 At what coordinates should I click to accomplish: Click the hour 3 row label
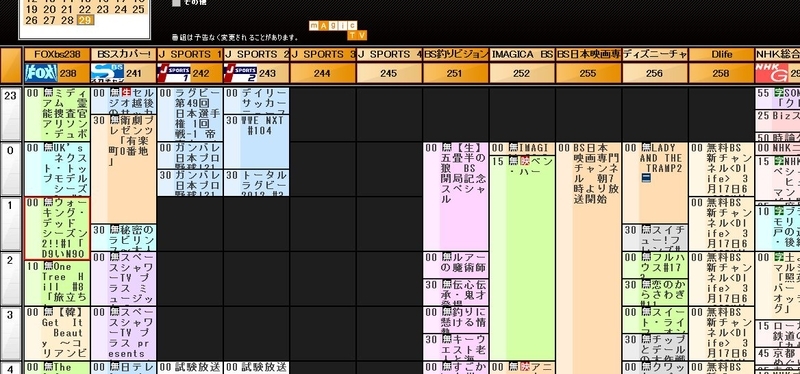[11, 334]
